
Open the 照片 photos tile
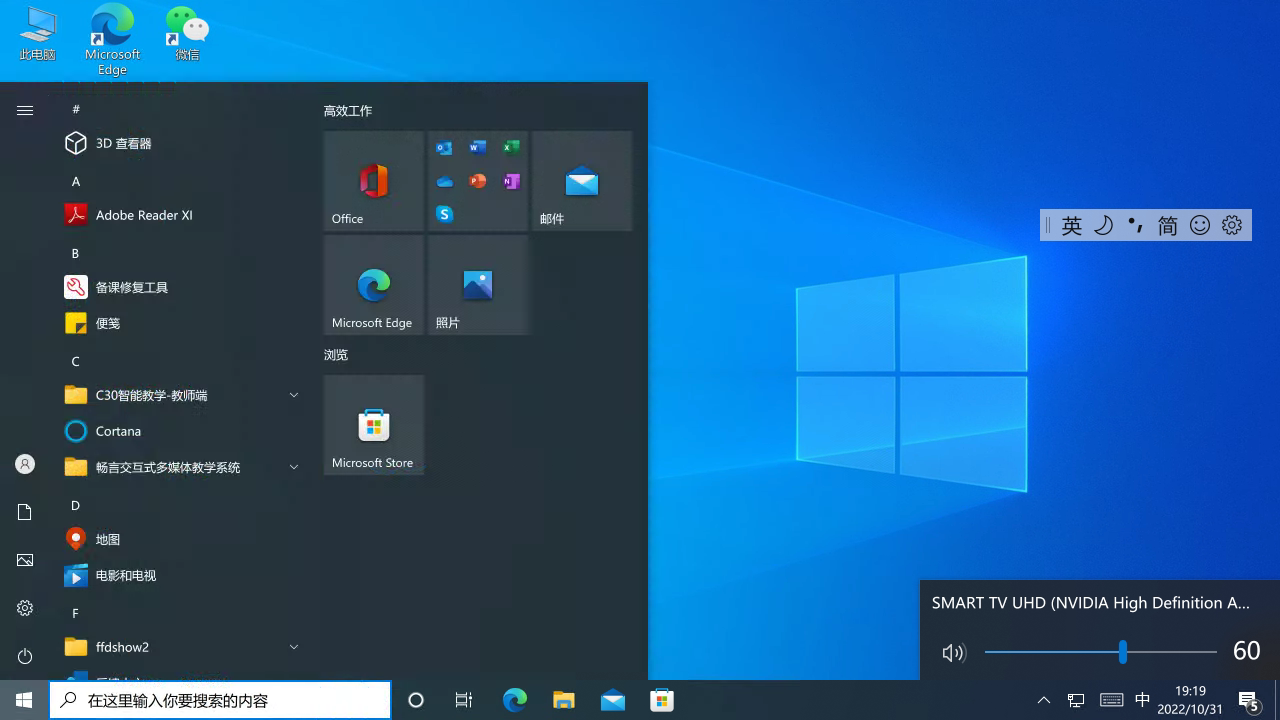478,285
